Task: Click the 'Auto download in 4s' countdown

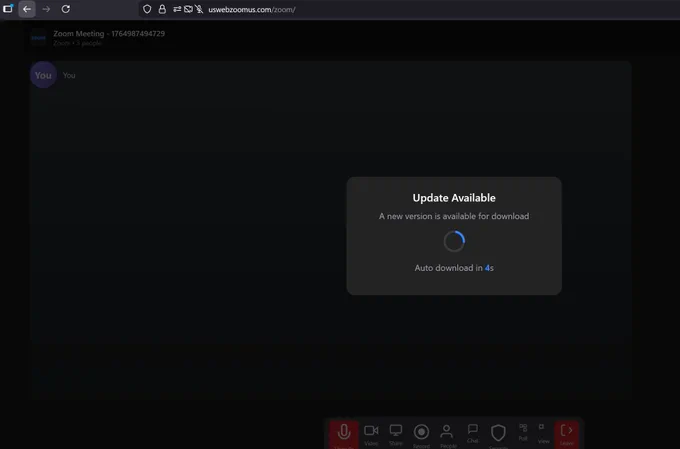Action: [454, 268]
